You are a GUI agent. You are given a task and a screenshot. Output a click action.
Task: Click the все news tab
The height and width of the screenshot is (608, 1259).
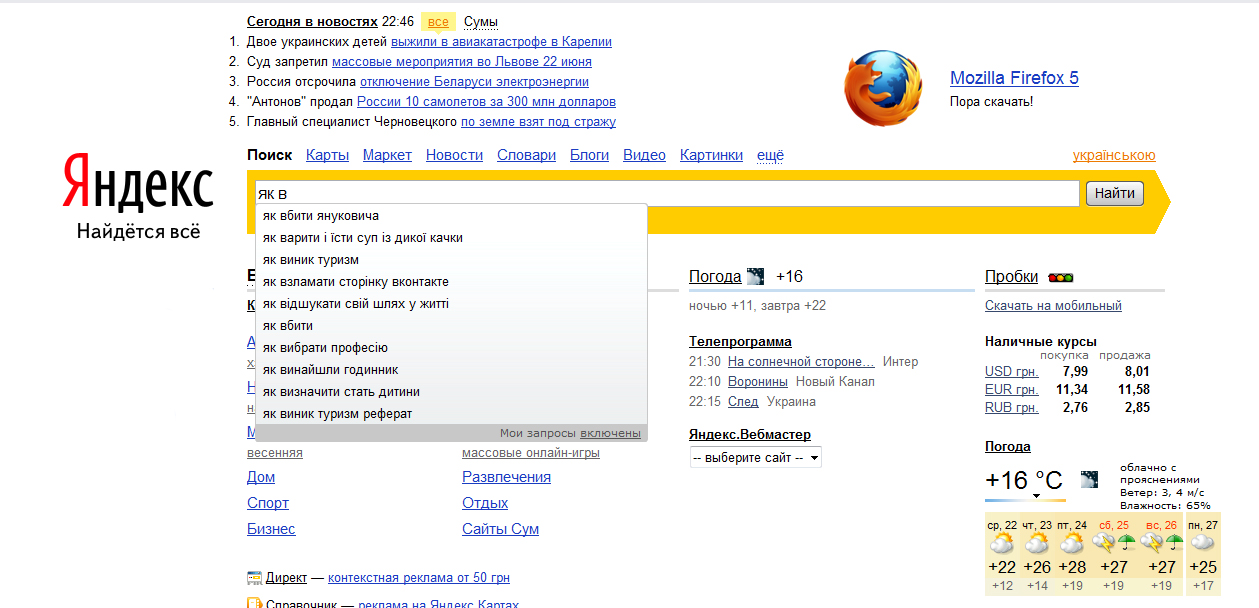438,22
